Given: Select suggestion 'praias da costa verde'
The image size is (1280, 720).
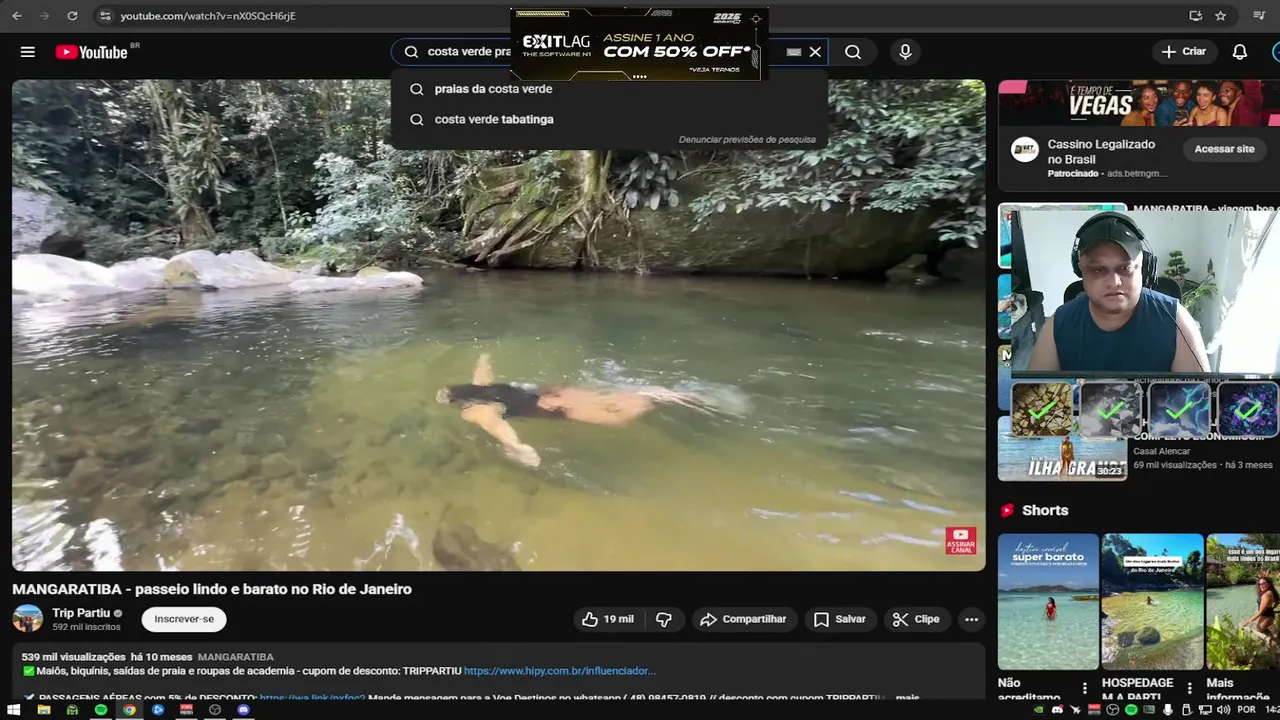Looking at the screenshot, I should [493, 89].
